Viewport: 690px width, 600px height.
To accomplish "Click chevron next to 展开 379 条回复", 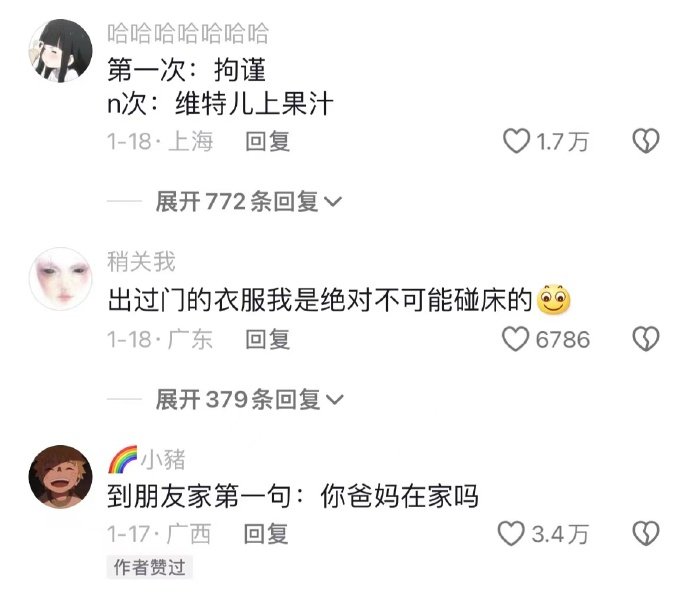I will pos(334,400).
